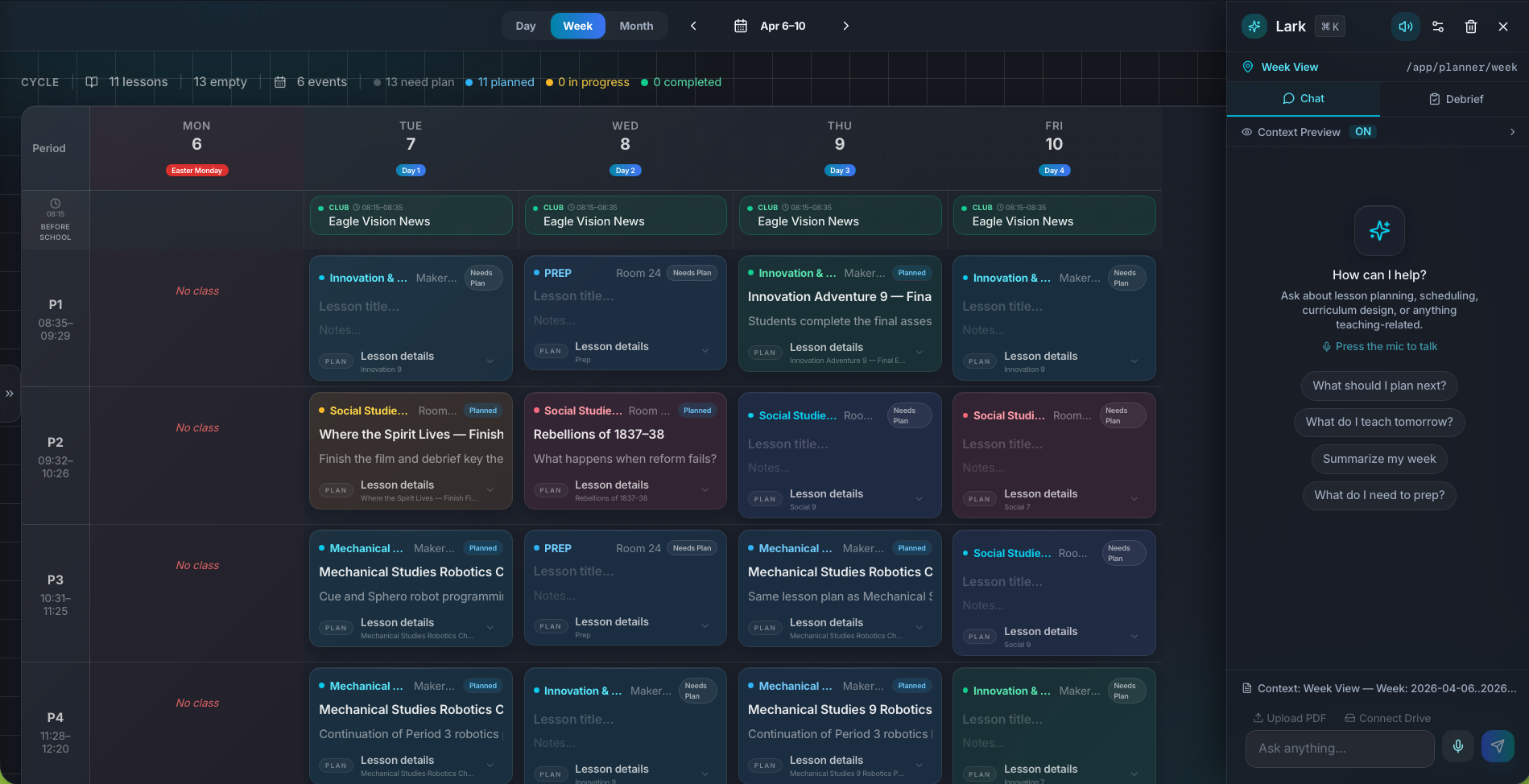Click the calendar icon beside Apr 6–10
The height and width of the screenshot is (784, 1529).
(x=740, y=26)
